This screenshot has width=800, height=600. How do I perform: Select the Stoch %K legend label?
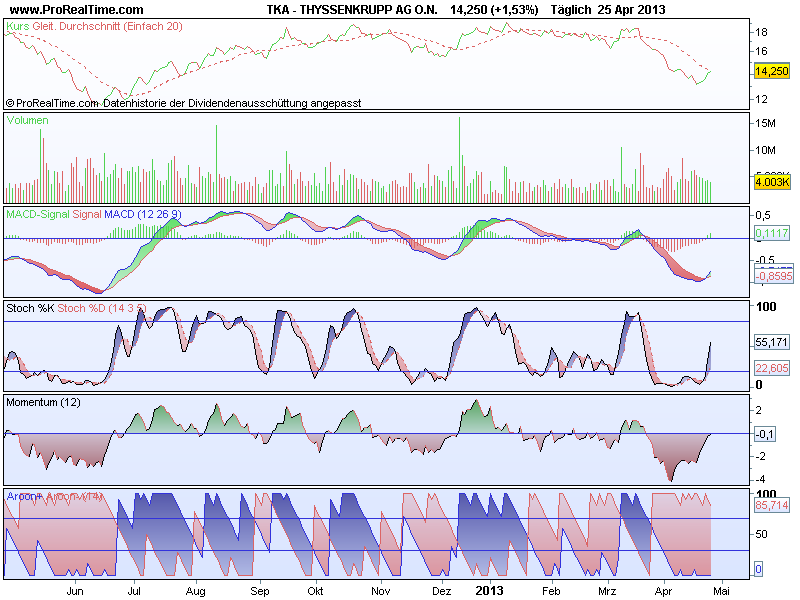[x=30, y=308]
